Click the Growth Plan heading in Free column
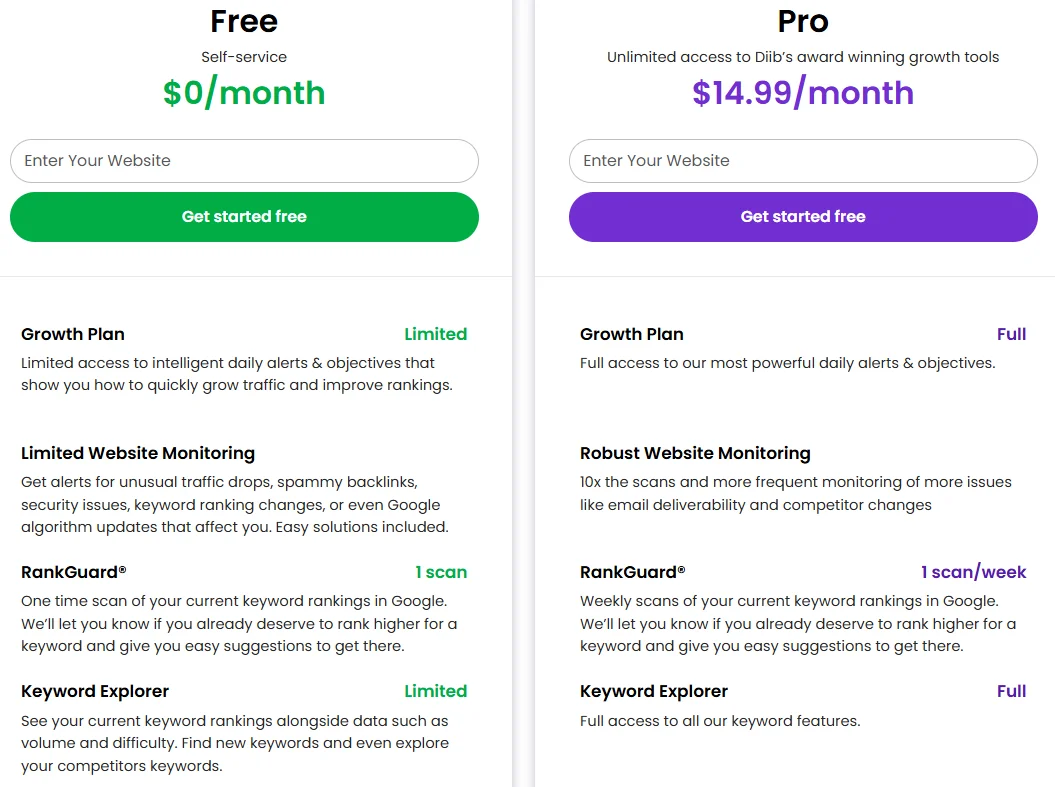Screen dimensions: 1055x787 point(73,334)
